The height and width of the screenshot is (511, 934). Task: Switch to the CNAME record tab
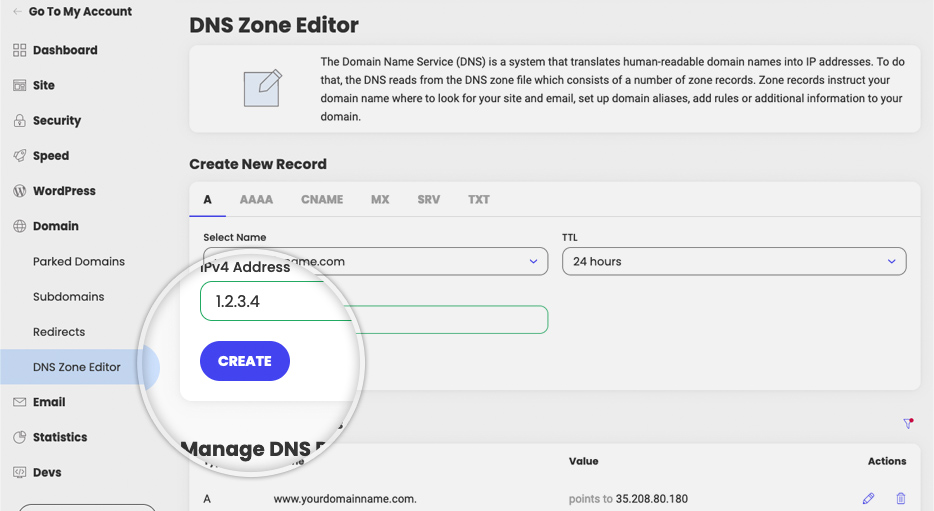[322, 200]
